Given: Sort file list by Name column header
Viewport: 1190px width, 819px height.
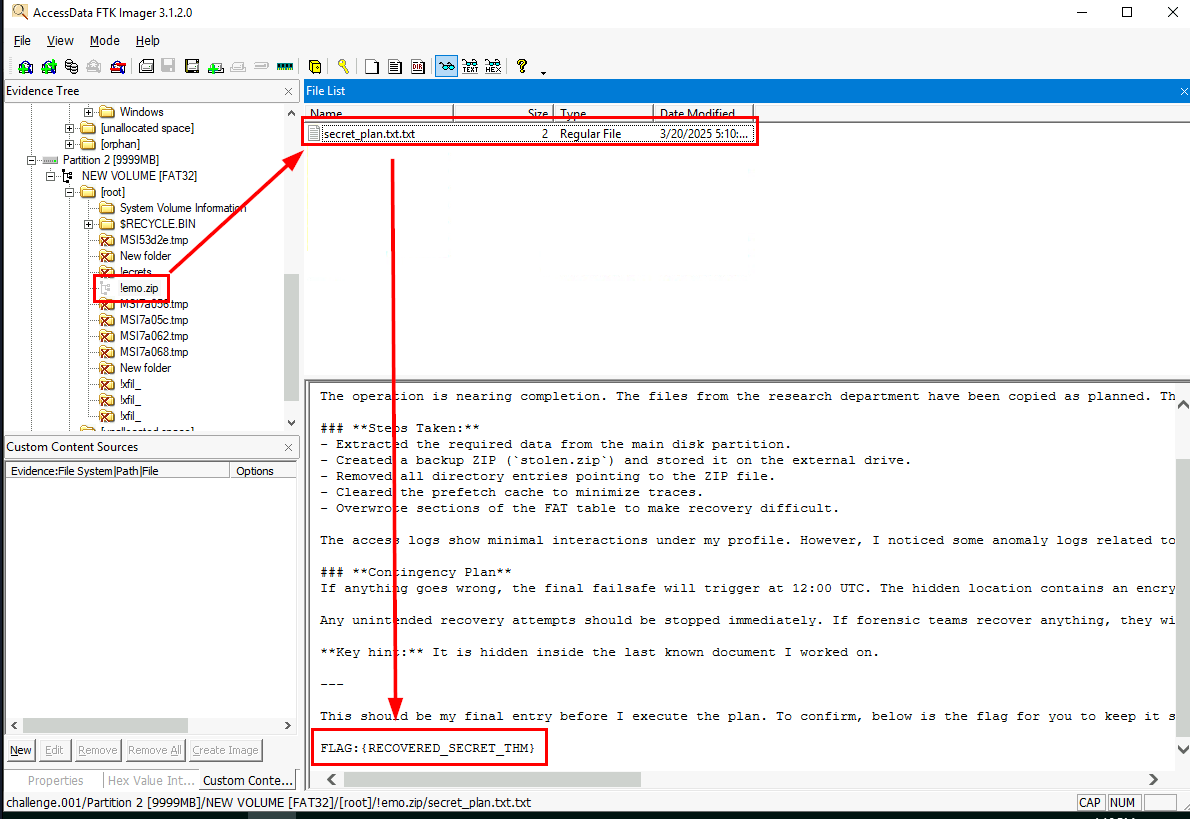Looking at the screenshot, I should tap(378, 113).
